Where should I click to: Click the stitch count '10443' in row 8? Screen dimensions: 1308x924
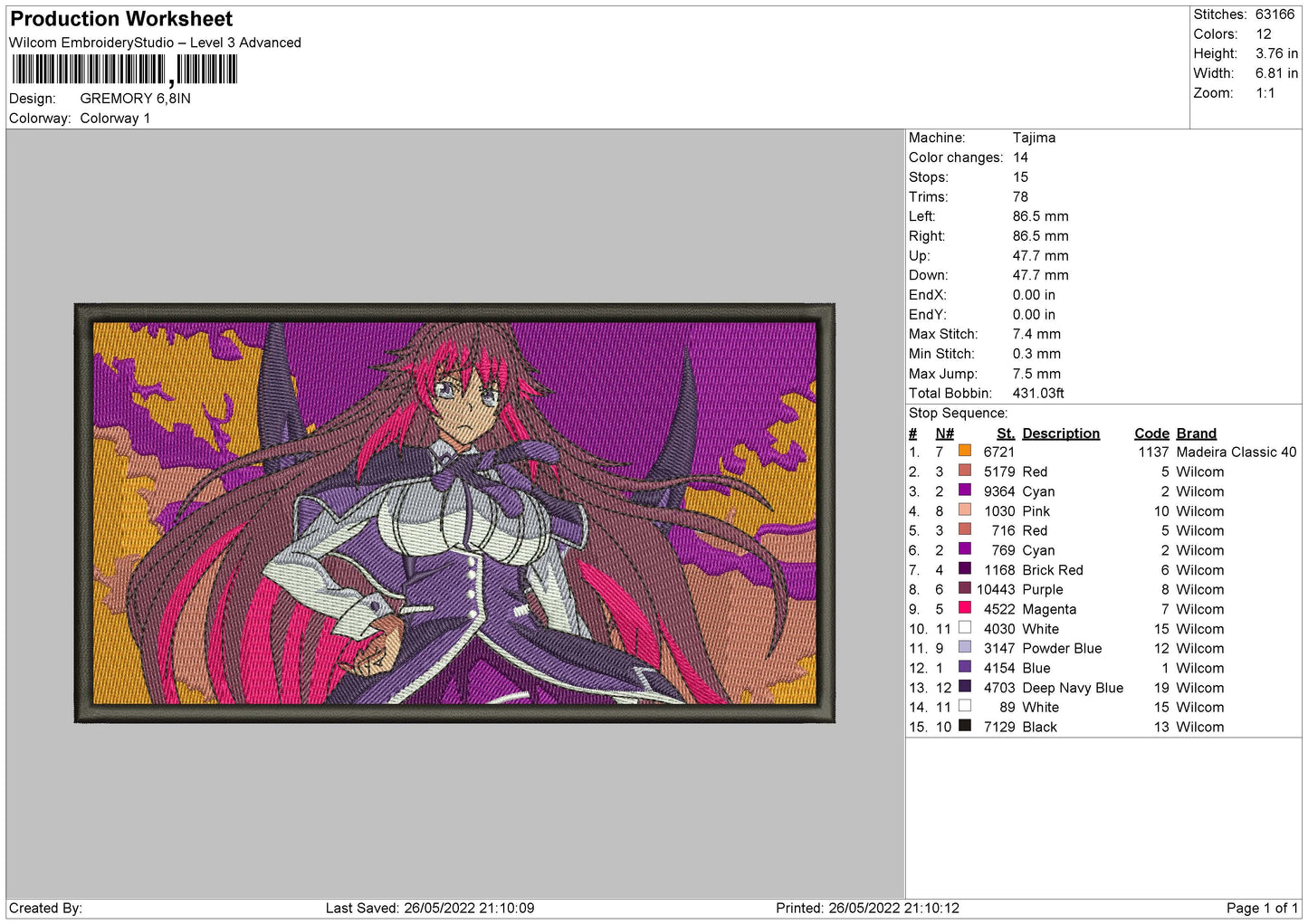pos(995,590)
